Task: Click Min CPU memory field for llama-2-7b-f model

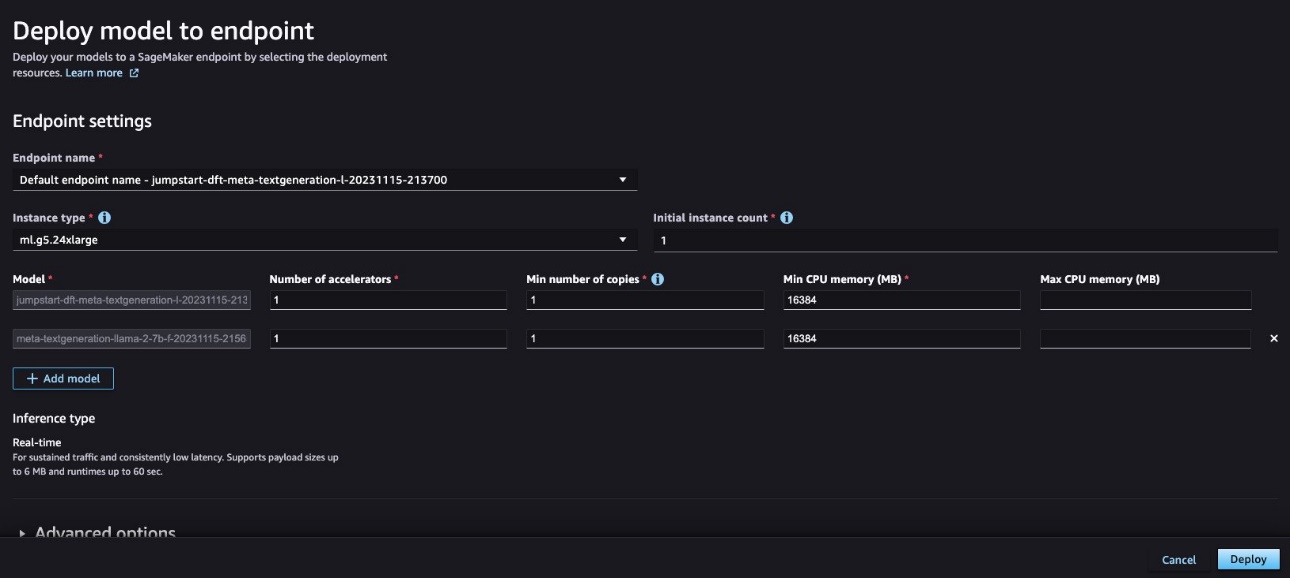Action: coord(902,339)
